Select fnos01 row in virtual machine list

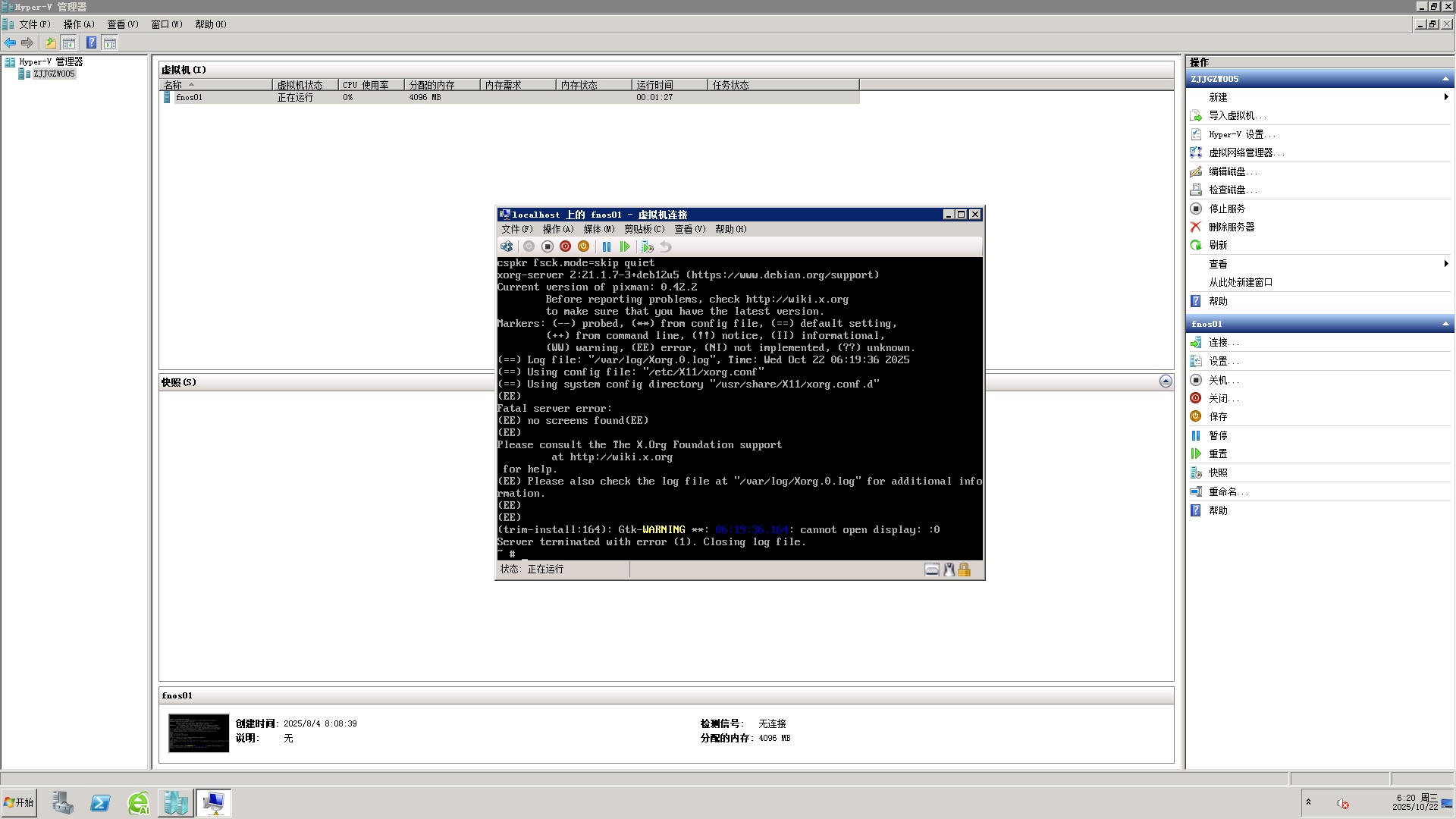190,97
